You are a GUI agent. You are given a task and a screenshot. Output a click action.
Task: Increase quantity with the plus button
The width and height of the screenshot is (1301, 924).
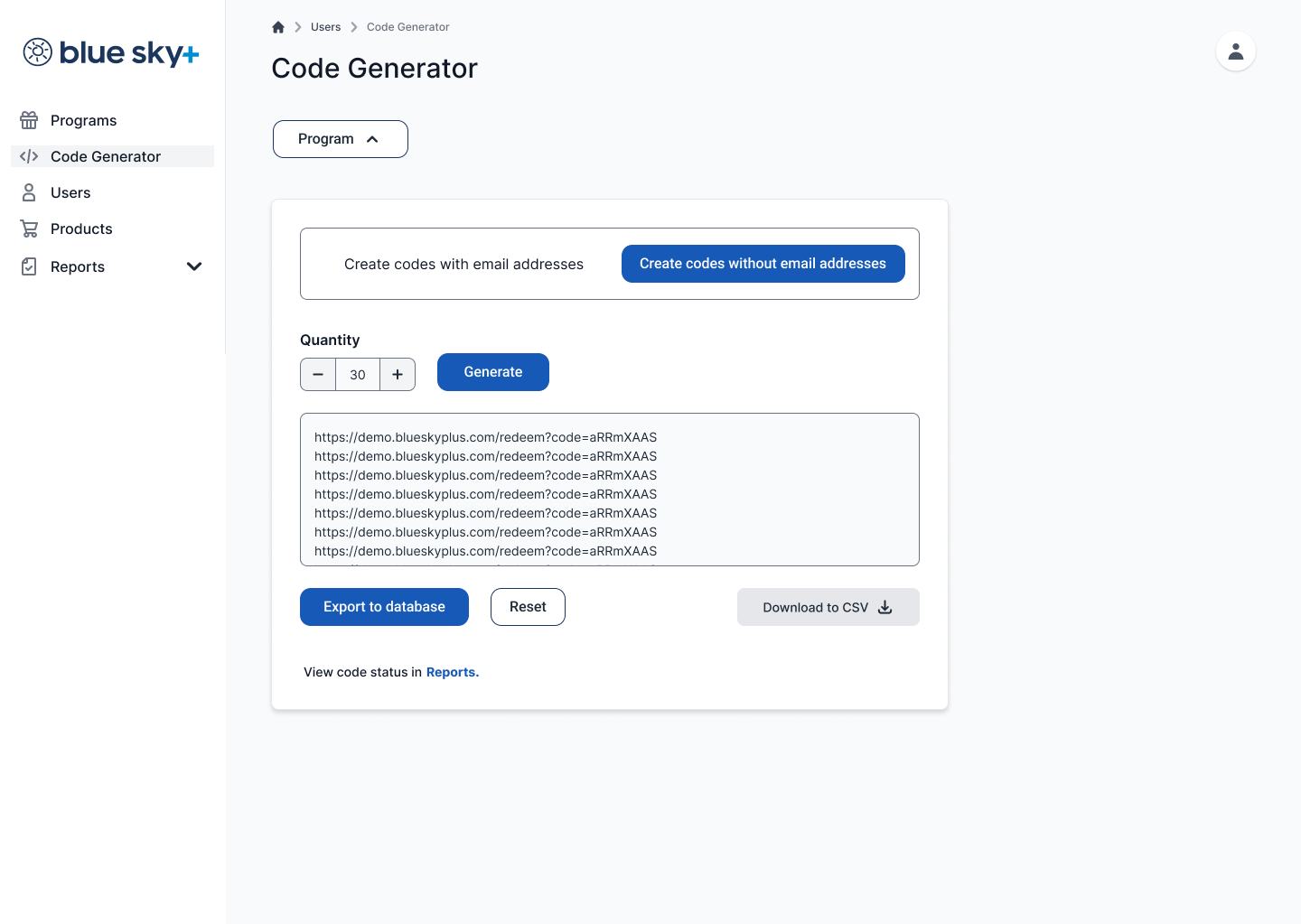click(398, 374)
